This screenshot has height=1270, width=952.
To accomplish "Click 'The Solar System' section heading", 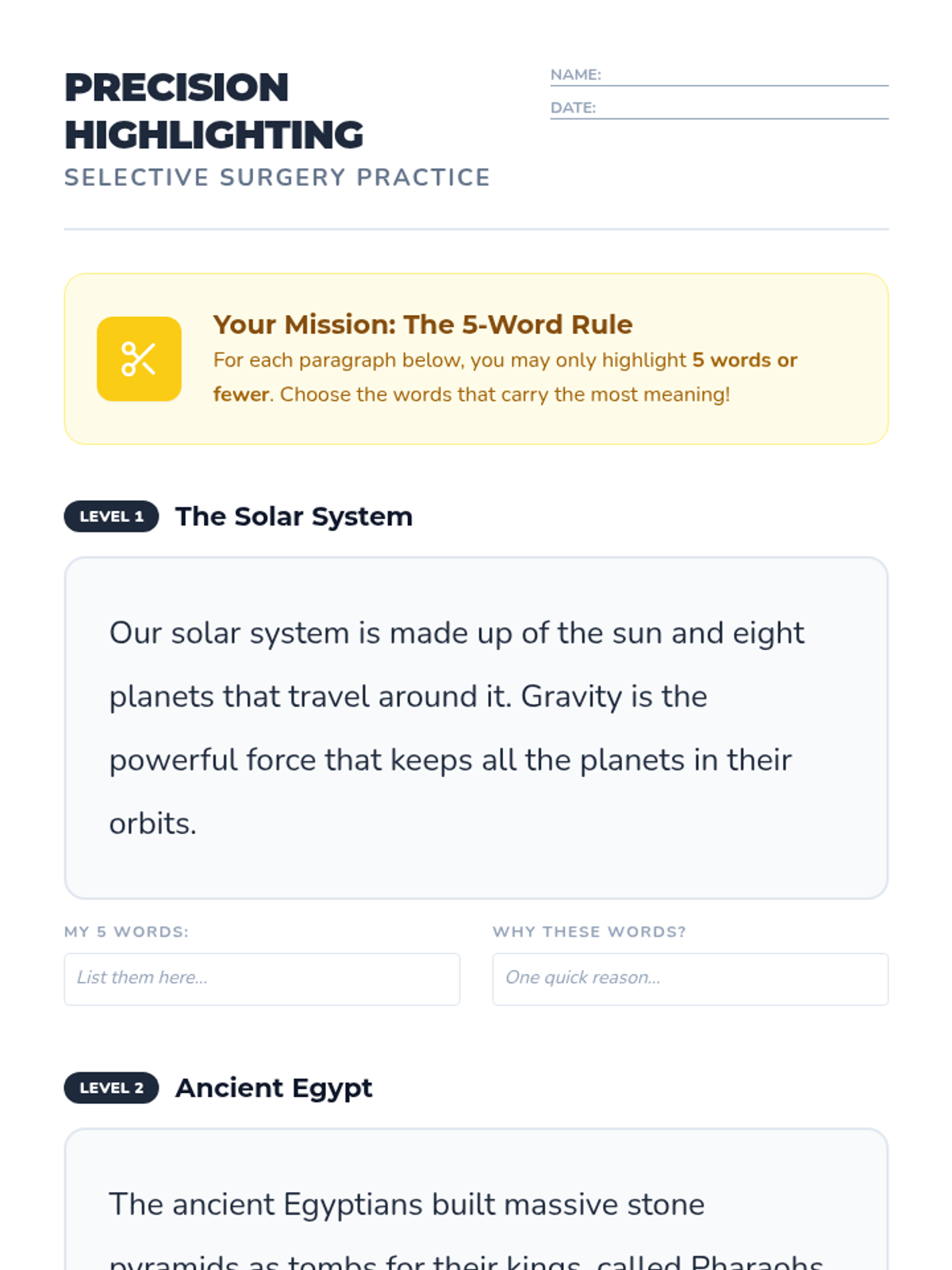I will (294, 517).
